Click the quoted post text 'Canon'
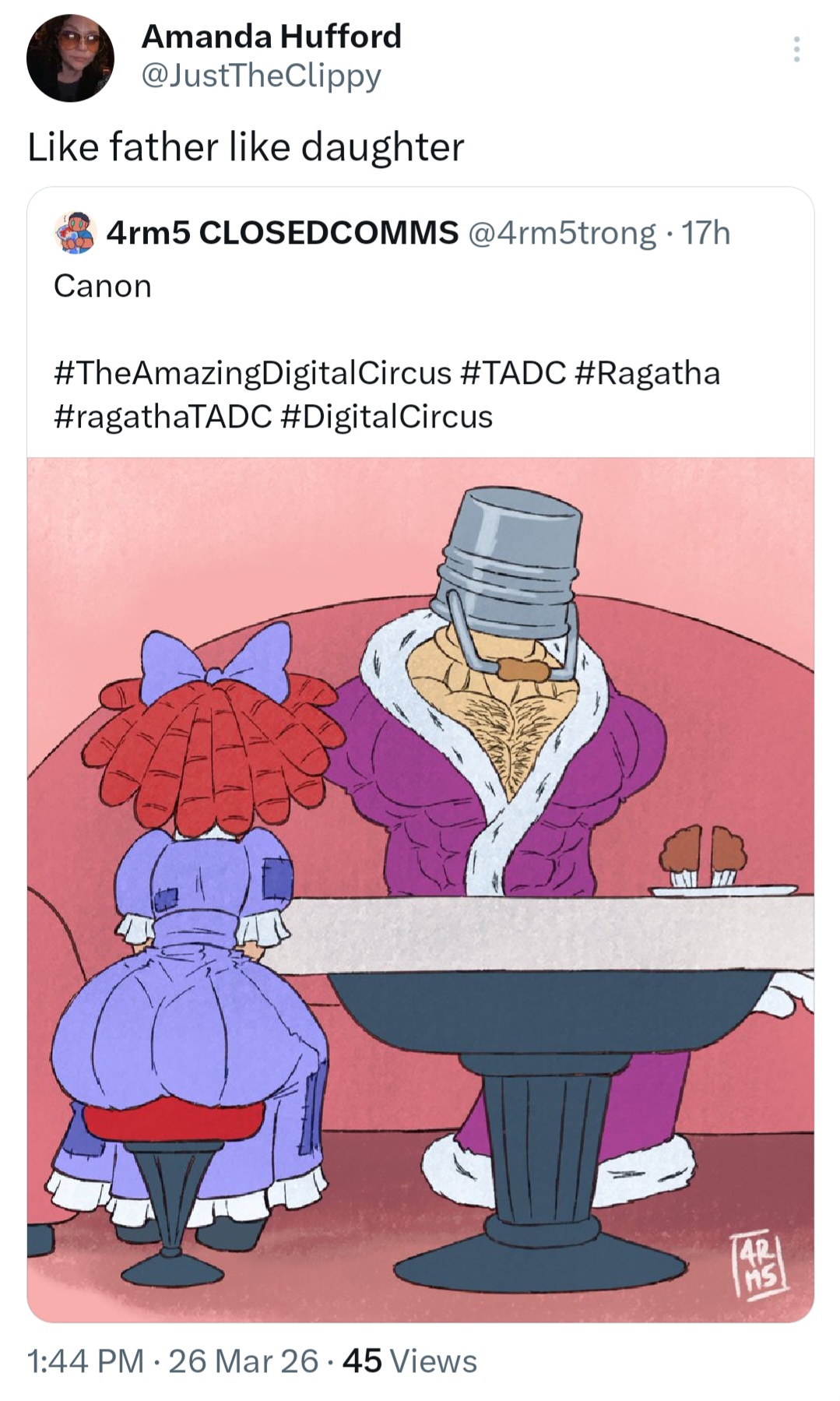This screenshot has width=840, height=1401. pyautogui.click(x=103, y=286)
